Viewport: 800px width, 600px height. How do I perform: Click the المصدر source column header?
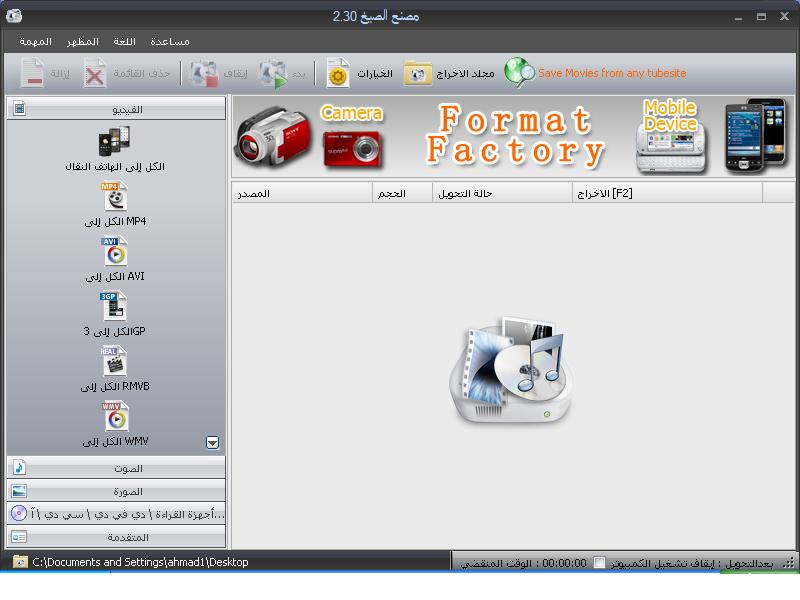click(x=303, y=193)
